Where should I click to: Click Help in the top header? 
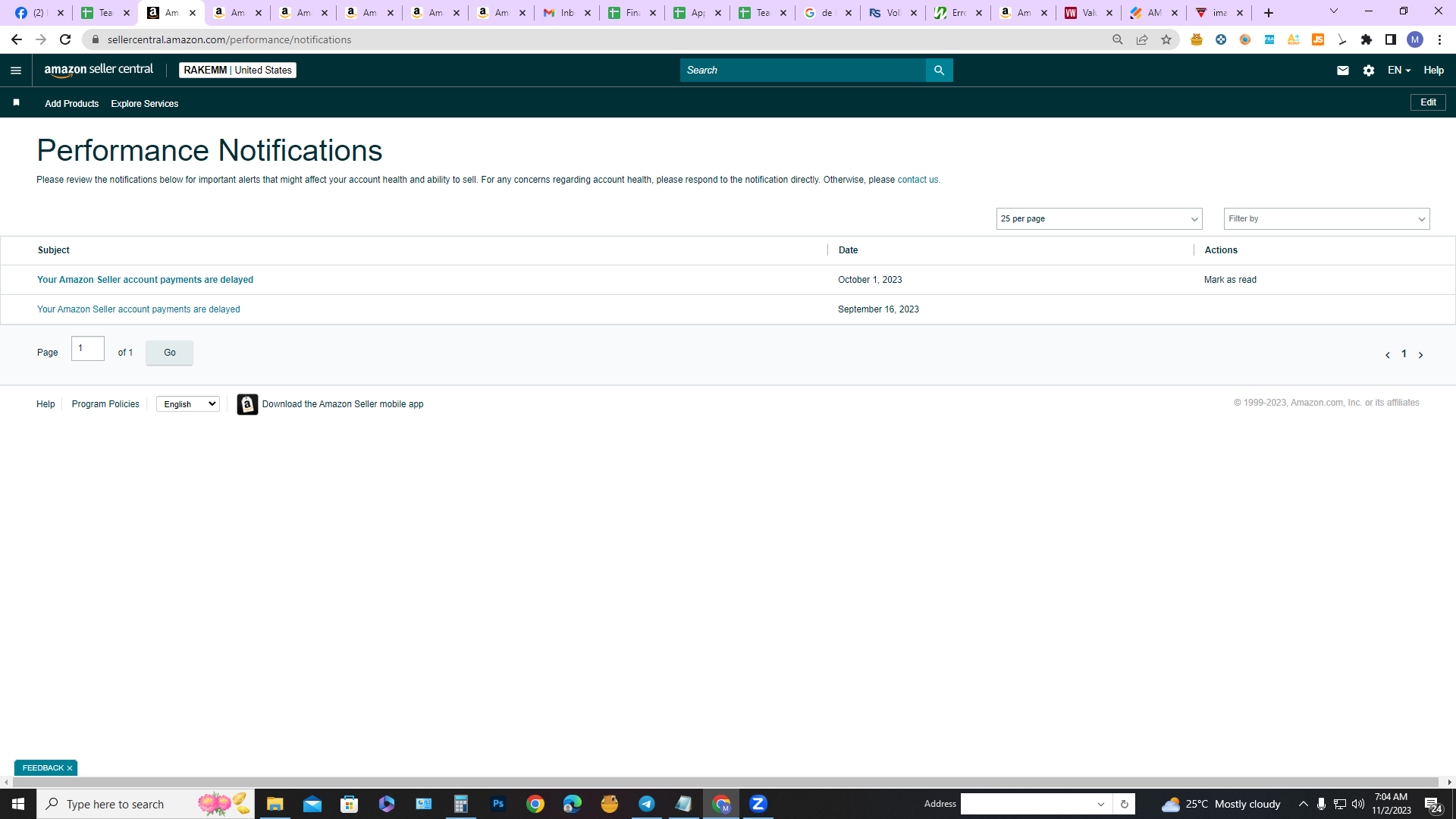(1433, 71)
